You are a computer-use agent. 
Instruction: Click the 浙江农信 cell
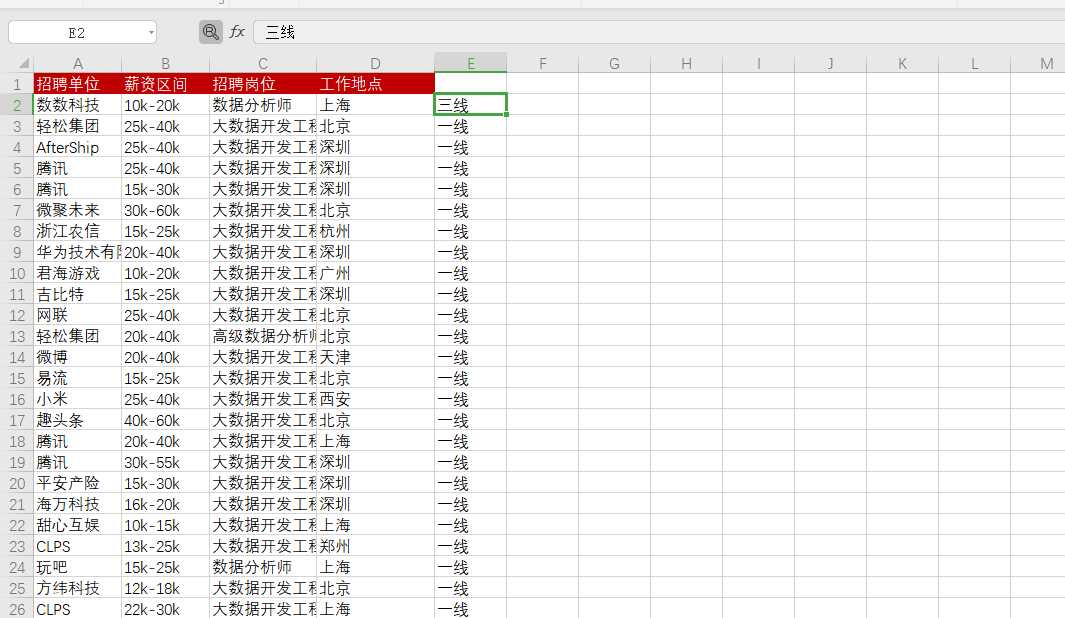(x=78, y=231)
